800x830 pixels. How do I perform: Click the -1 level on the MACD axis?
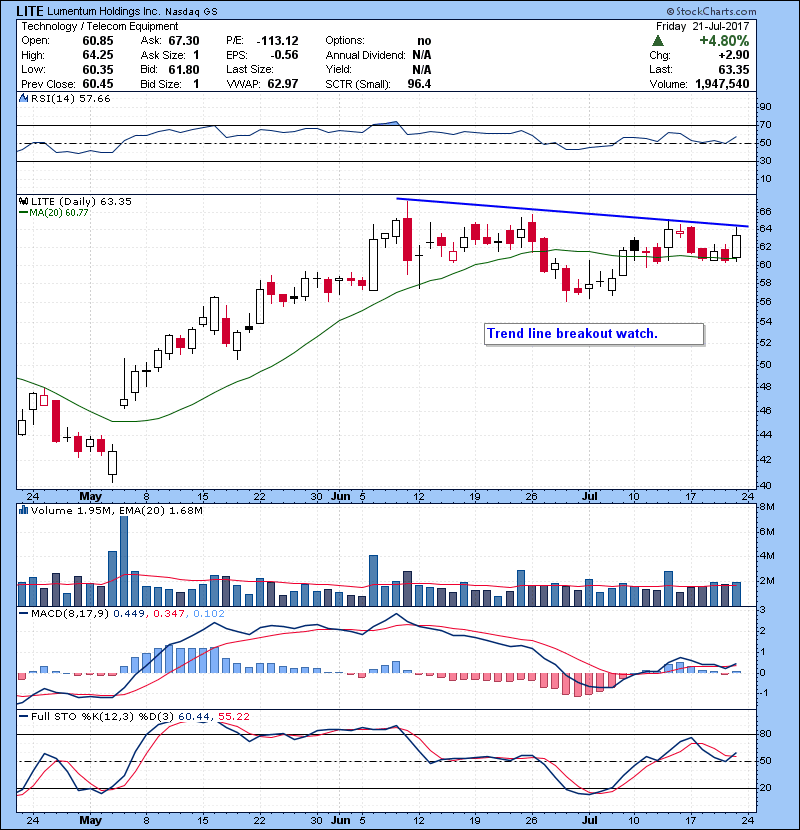pos(764,692)
